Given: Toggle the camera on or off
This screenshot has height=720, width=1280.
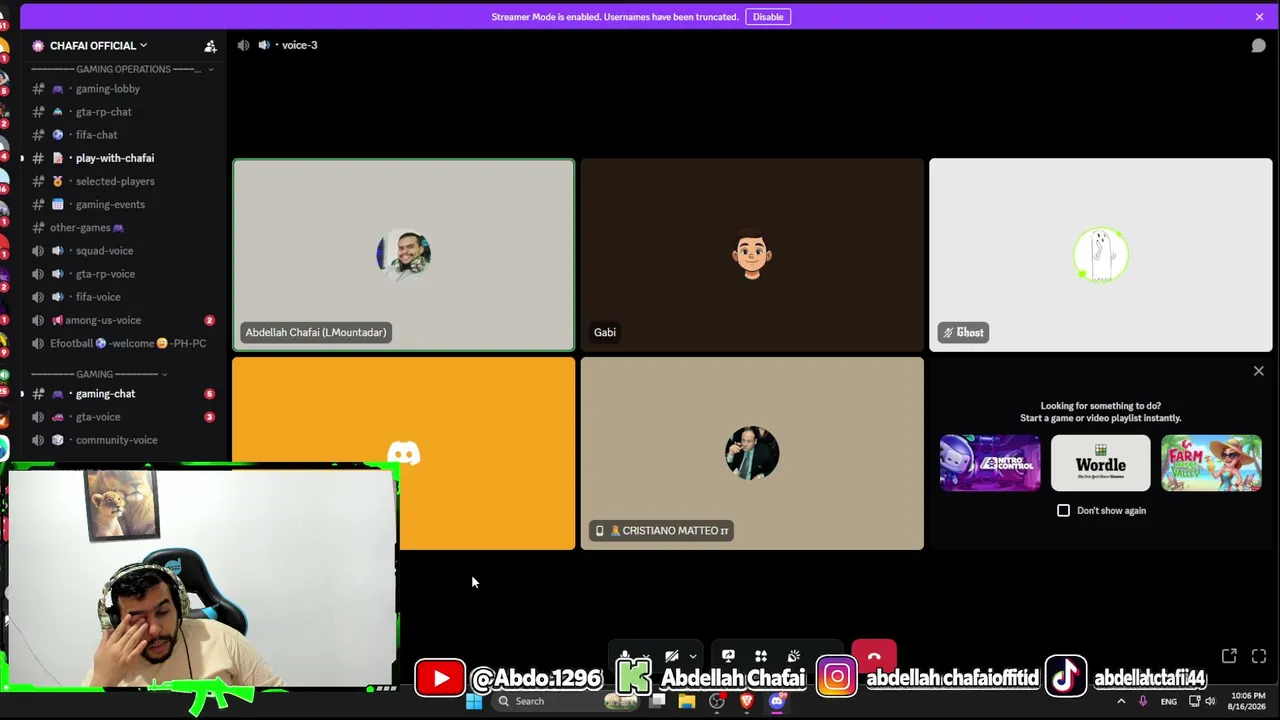Looking at the screenshot, I should tap(672, 656).
